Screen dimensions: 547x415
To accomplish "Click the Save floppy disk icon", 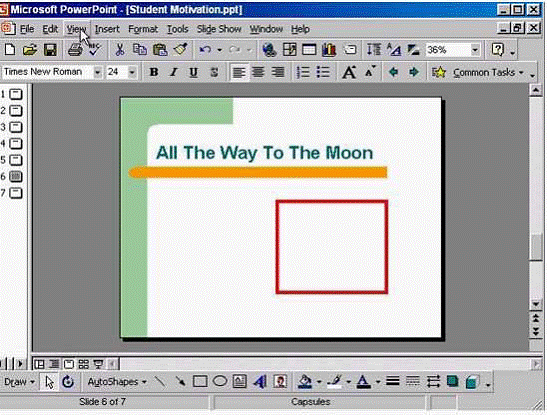I will click(x=50, y=50).
